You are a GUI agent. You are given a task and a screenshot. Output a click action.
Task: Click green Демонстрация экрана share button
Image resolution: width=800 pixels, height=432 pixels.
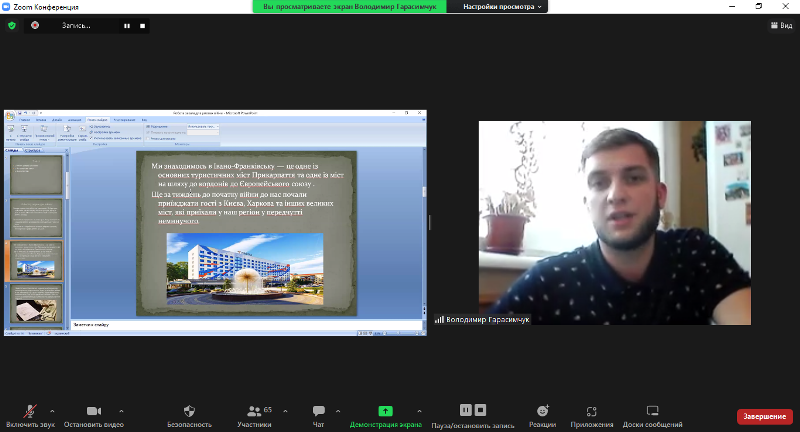point(386,416)
